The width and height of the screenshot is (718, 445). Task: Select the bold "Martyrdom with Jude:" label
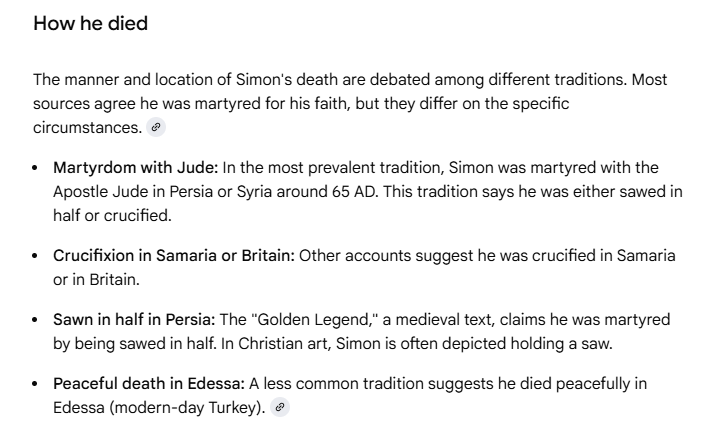(x=136, y=166)
